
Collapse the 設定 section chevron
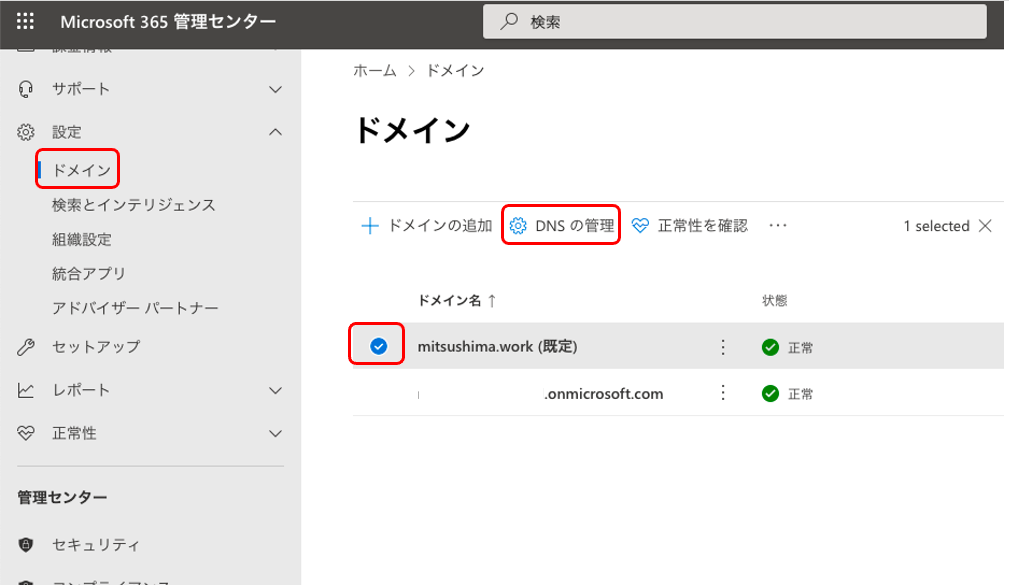tap(275, 132)
